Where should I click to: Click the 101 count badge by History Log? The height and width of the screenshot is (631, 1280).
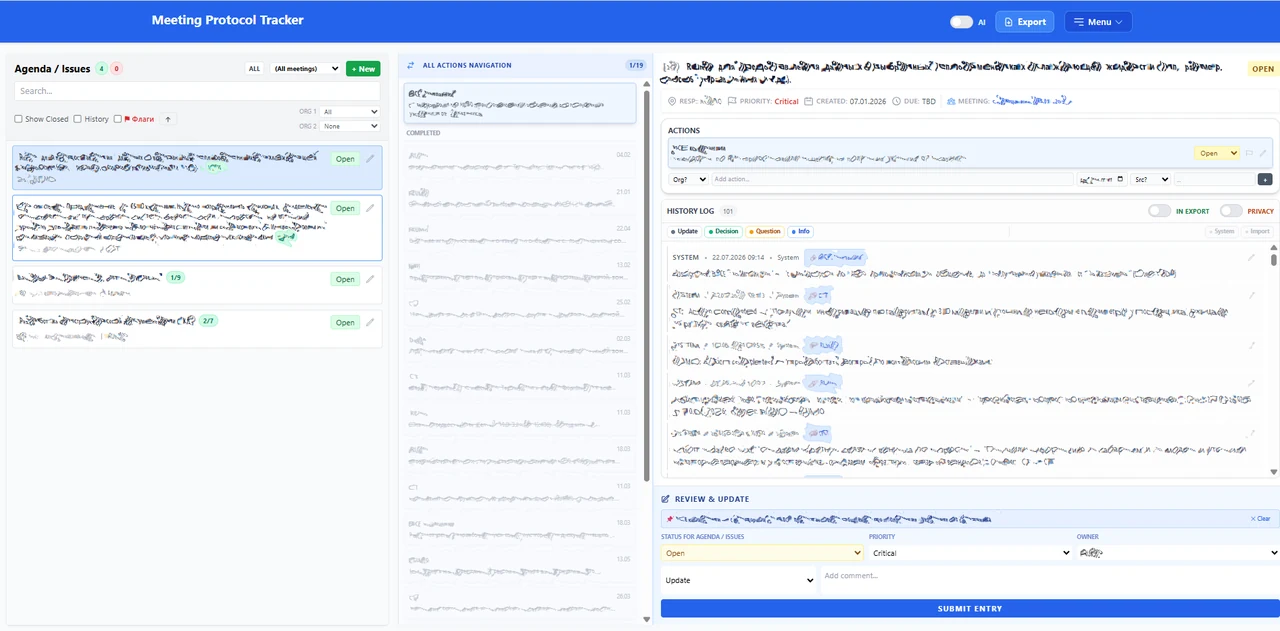click(x=728, y=211)
